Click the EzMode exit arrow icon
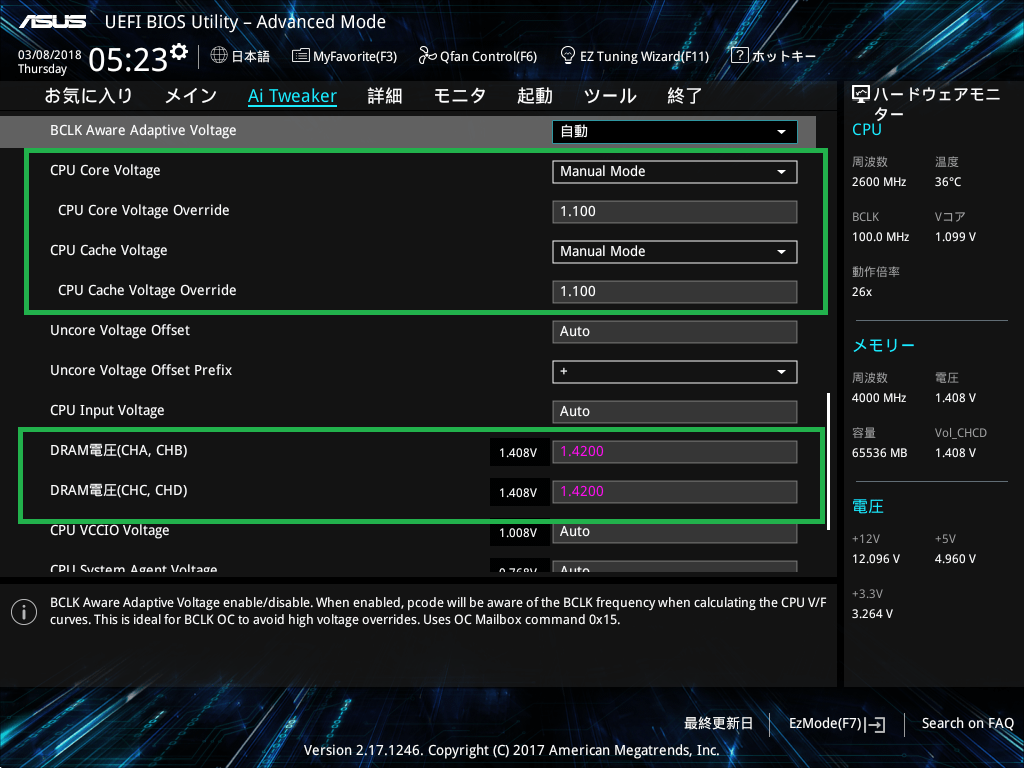 (x=875, y=724)
